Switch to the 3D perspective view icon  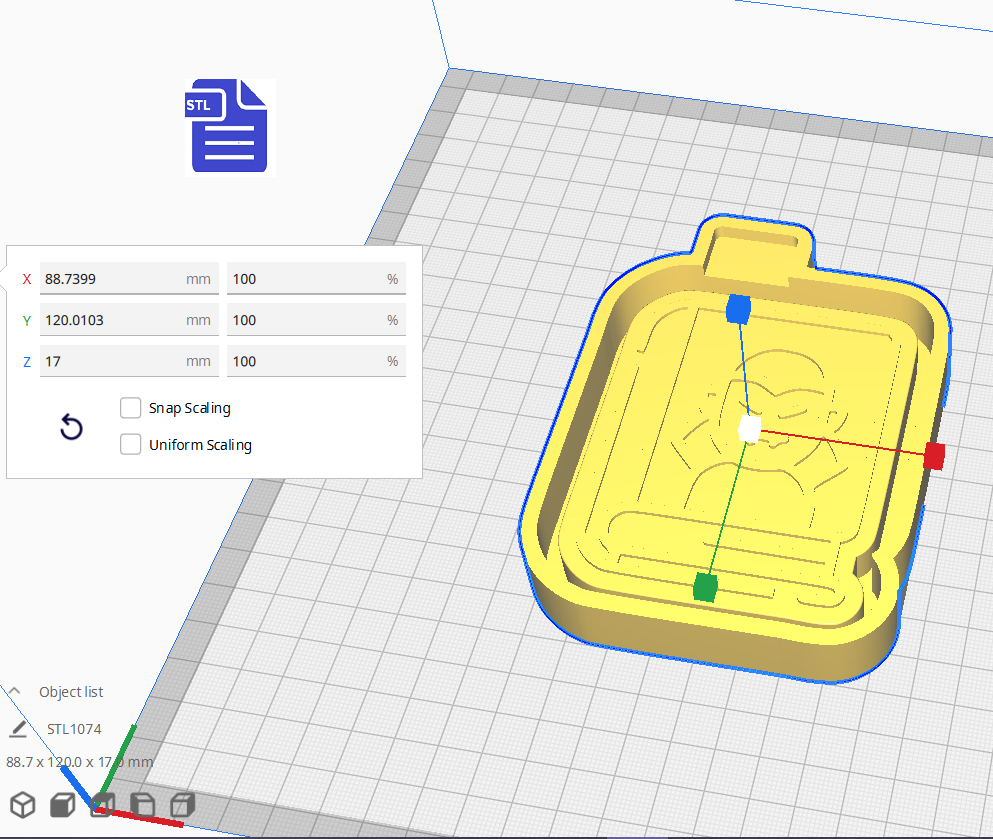click(x=23, y=805)
